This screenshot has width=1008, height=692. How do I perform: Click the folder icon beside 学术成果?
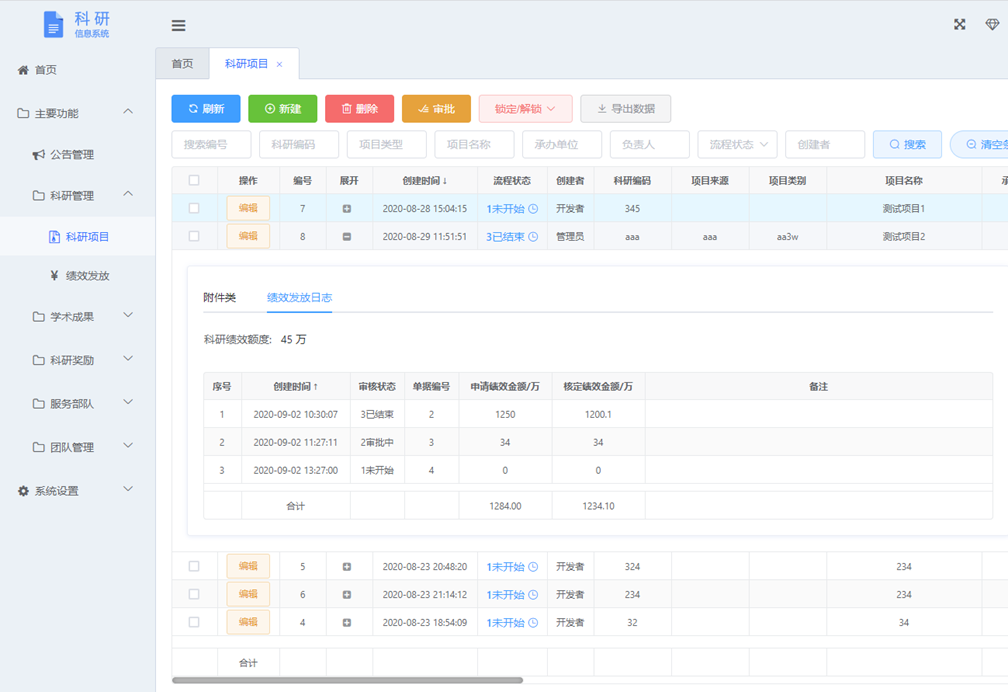[x=39, y=316]
